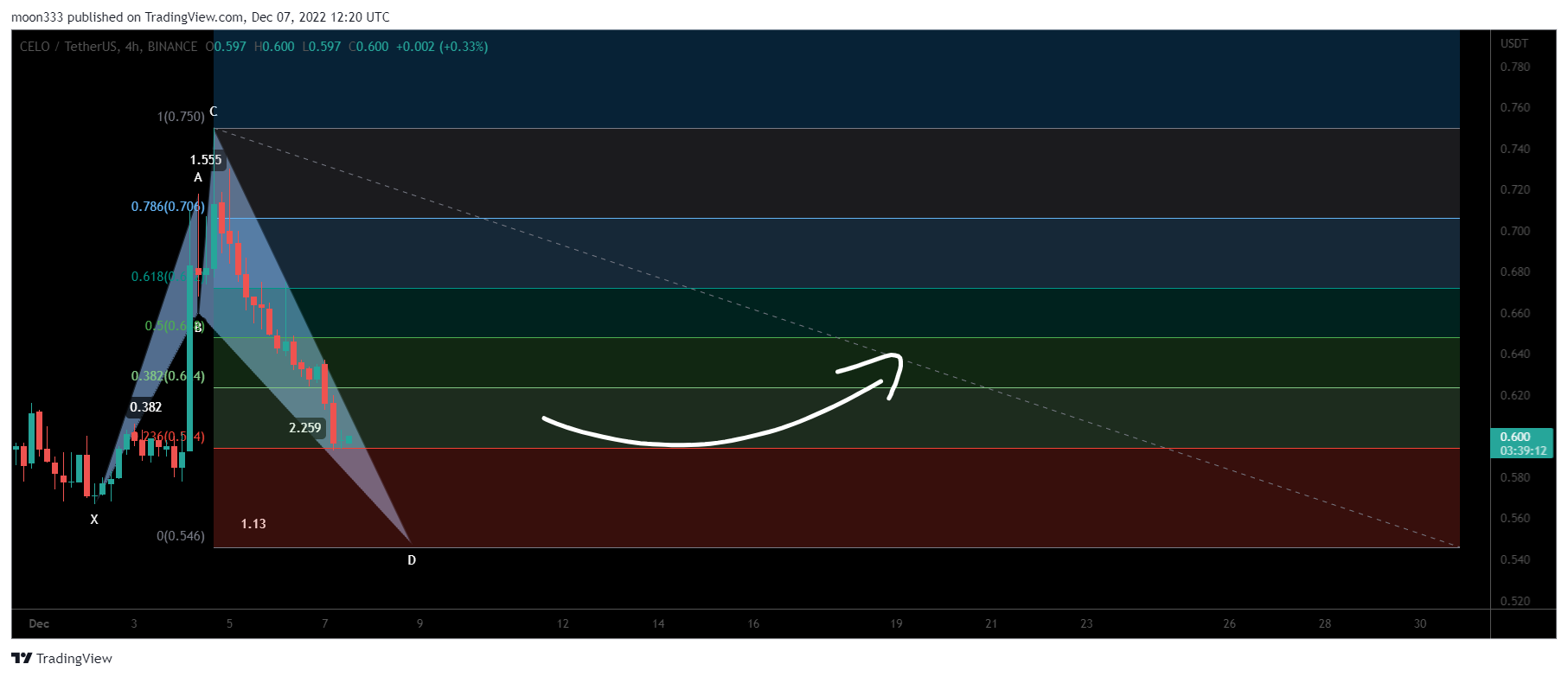The height and width of the screenshot is (677, 1568).
Task: Click pattern point label D
Action: pos(412,560)
